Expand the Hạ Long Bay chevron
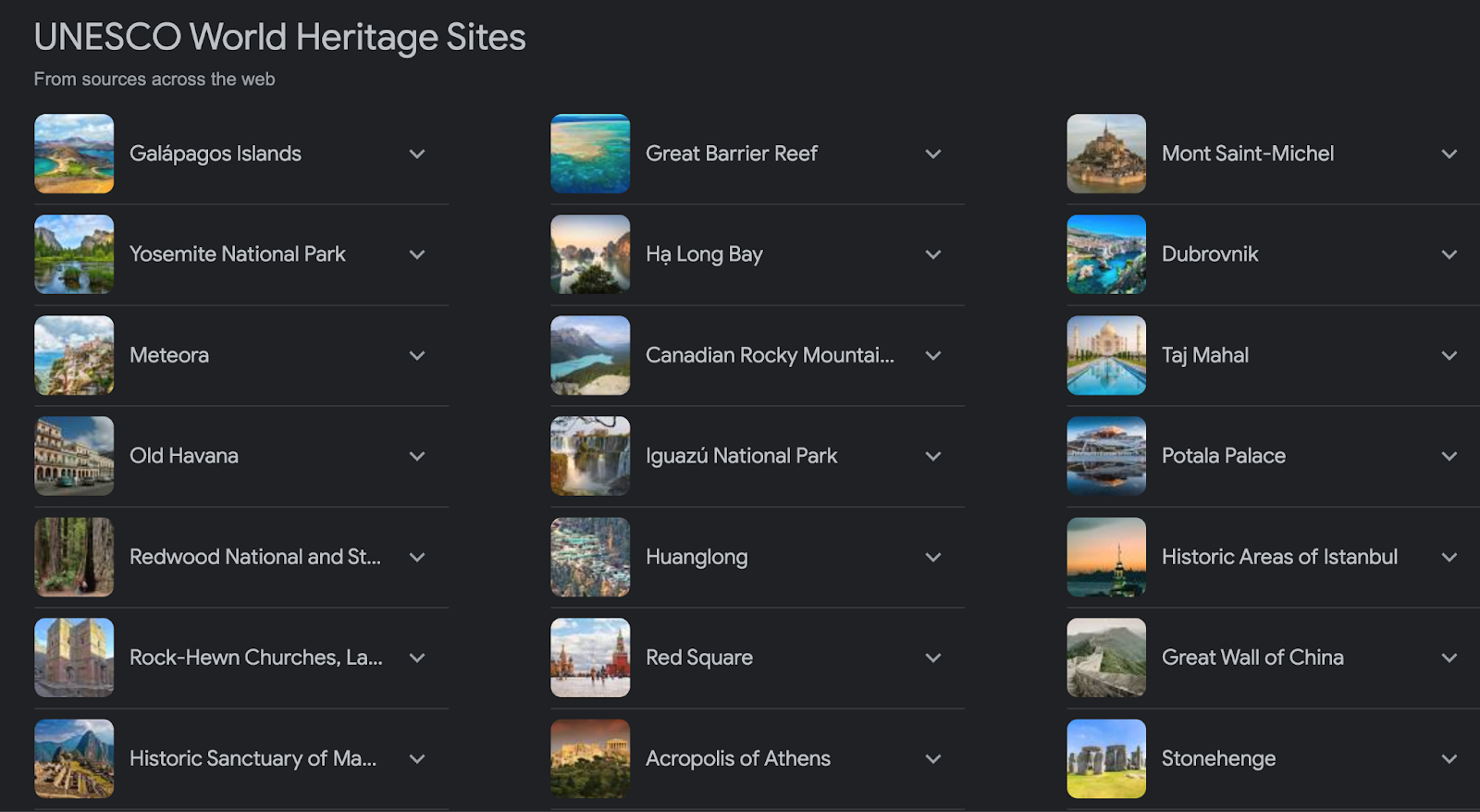 933,254
